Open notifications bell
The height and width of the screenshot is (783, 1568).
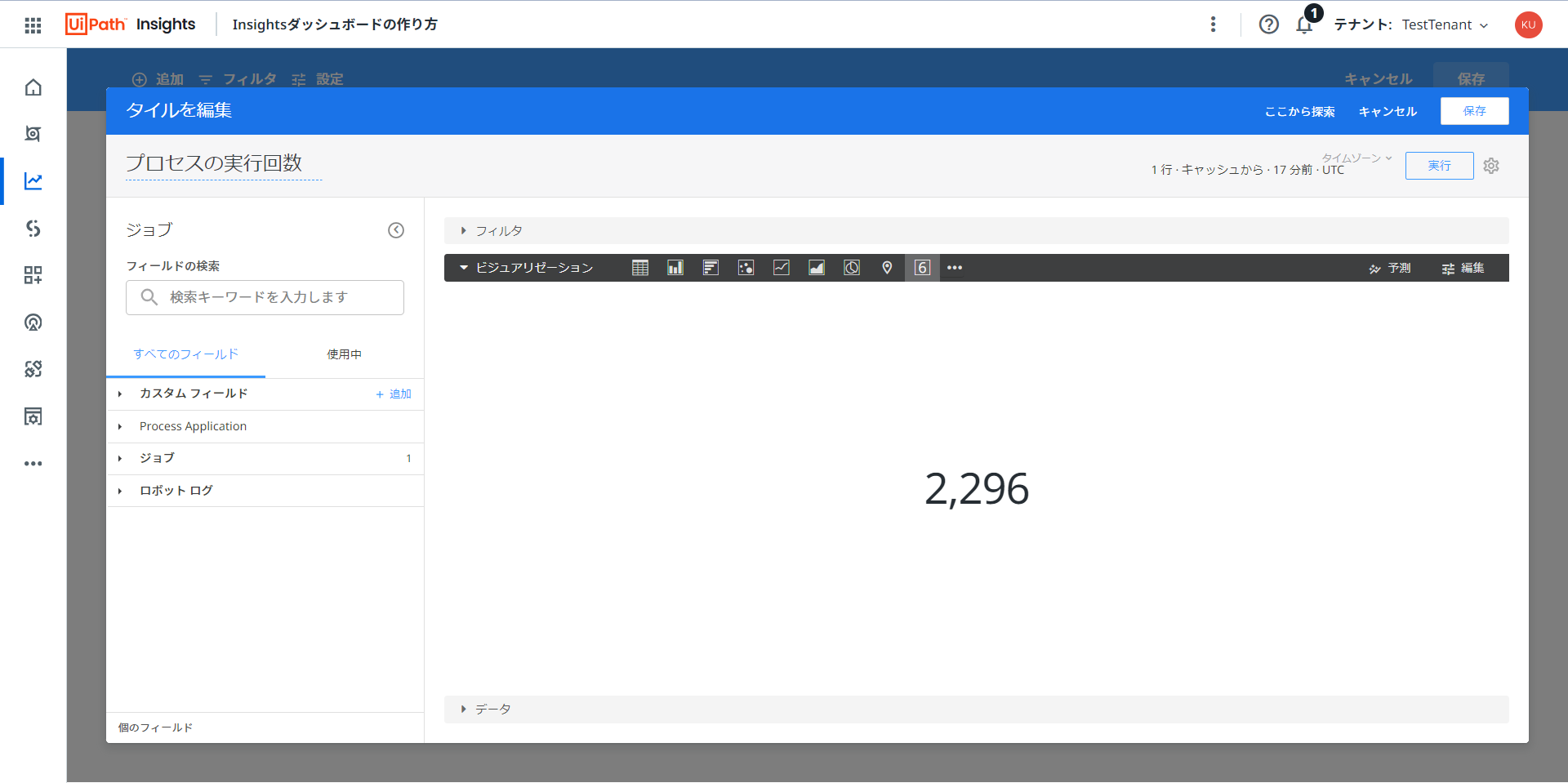(1304, 25)
